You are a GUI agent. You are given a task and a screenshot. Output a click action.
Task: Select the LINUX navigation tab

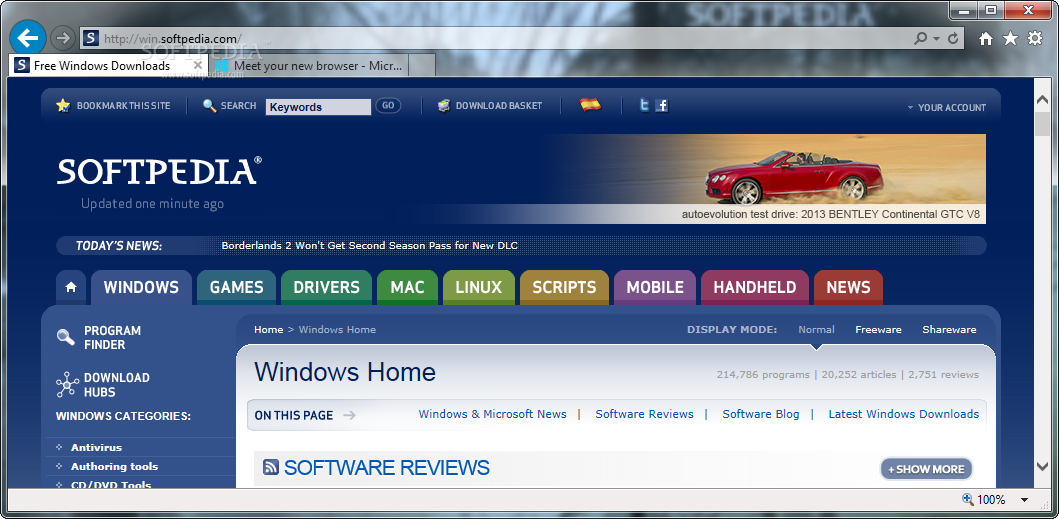(x=478, y=287)
